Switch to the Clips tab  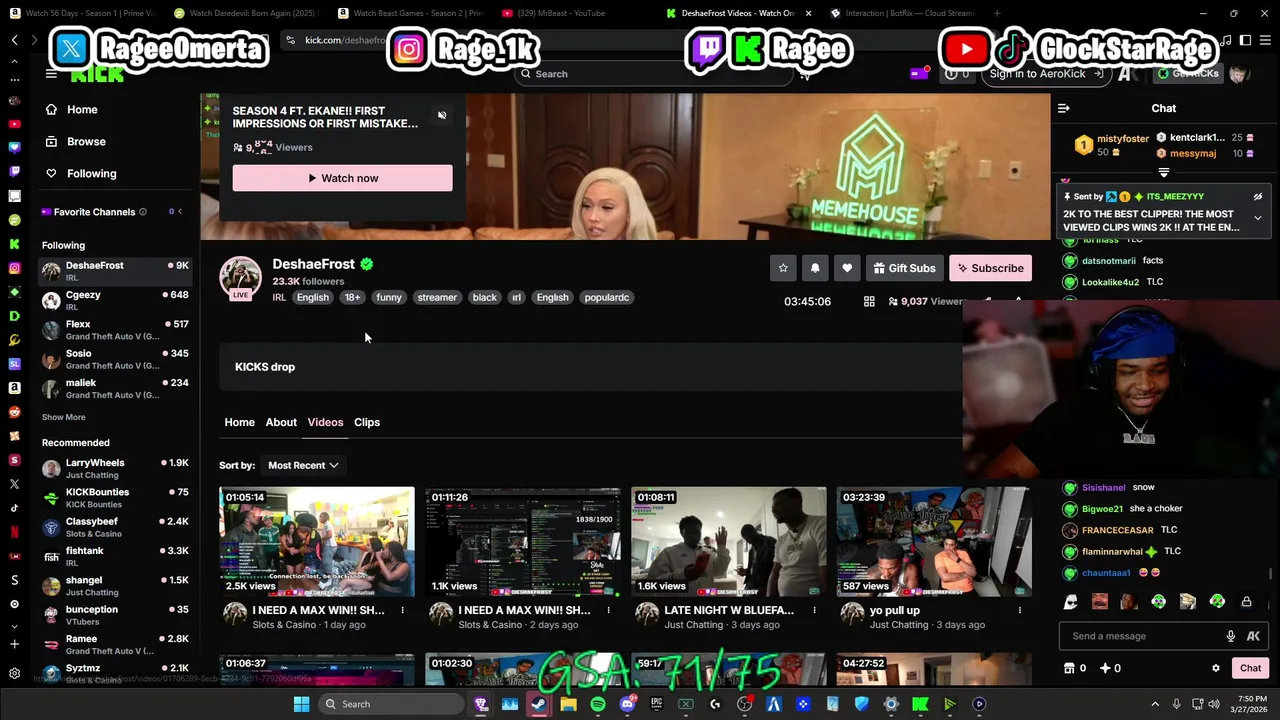[367, 422]
